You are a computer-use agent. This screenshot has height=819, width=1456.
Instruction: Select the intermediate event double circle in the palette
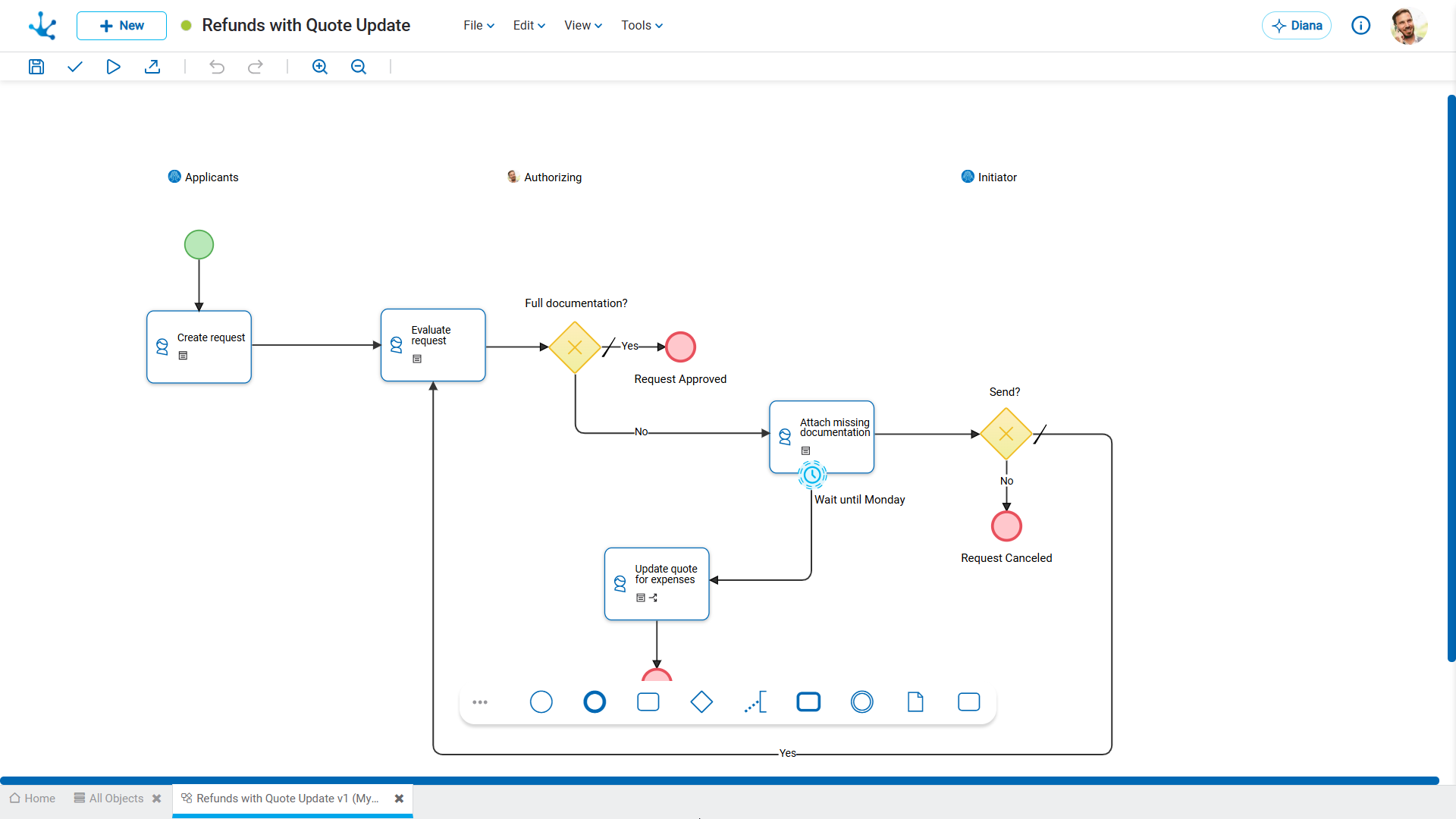(862, 702)
